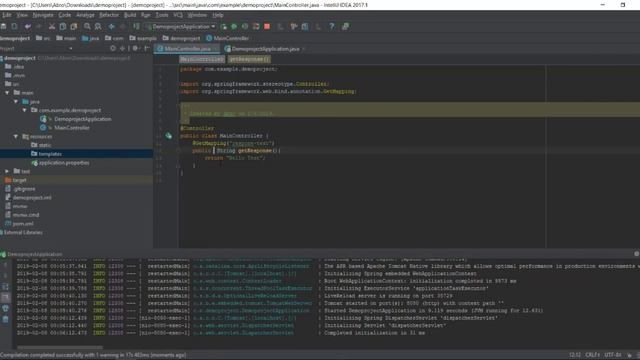This screenshot has width=640, height=360.
Task: Select application.properties file
Action: [x=60, y=163]
